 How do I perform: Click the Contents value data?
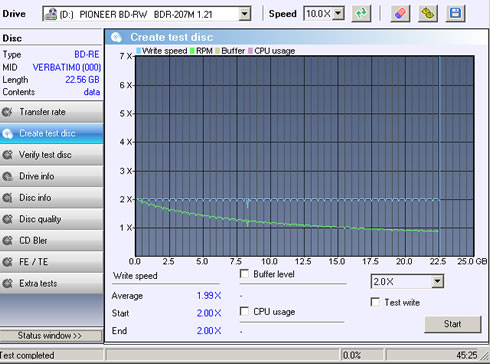click(x=92, y=92)
